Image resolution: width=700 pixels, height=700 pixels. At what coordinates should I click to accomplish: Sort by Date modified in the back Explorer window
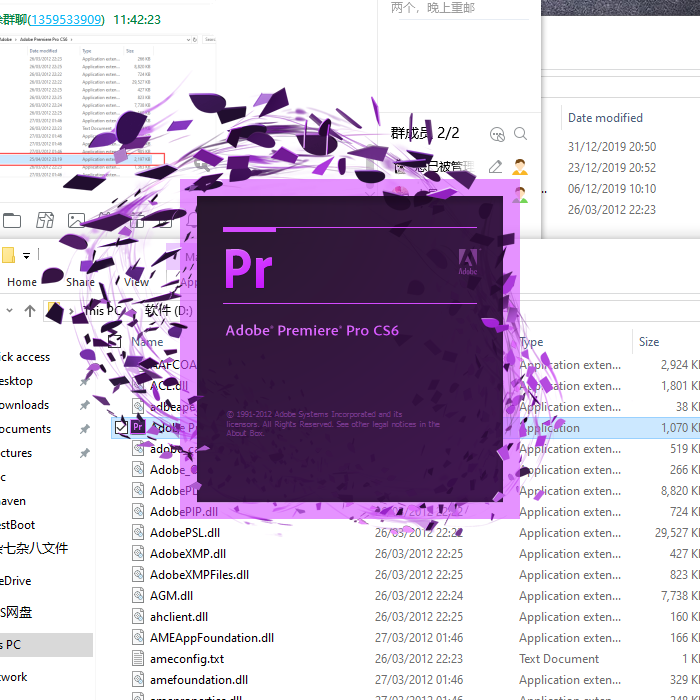pyautogui.click(x=605, y=118)
